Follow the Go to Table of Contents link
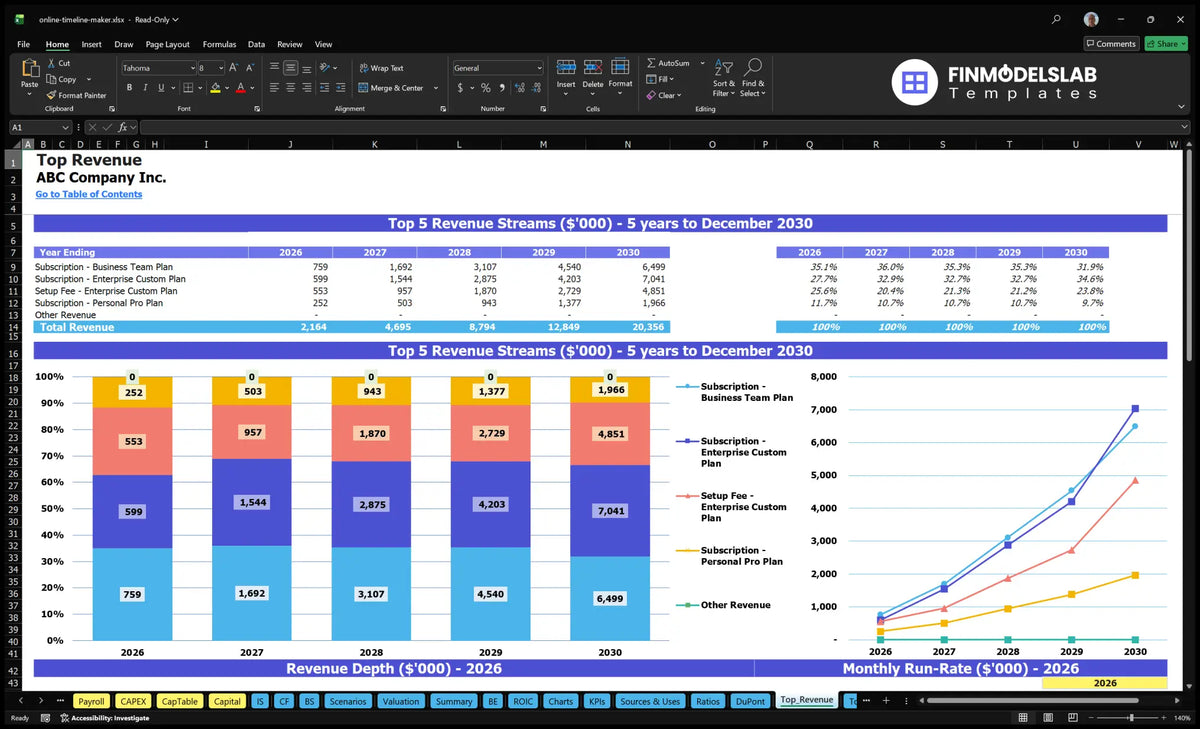1200x729 pixels. click(89, 194)
